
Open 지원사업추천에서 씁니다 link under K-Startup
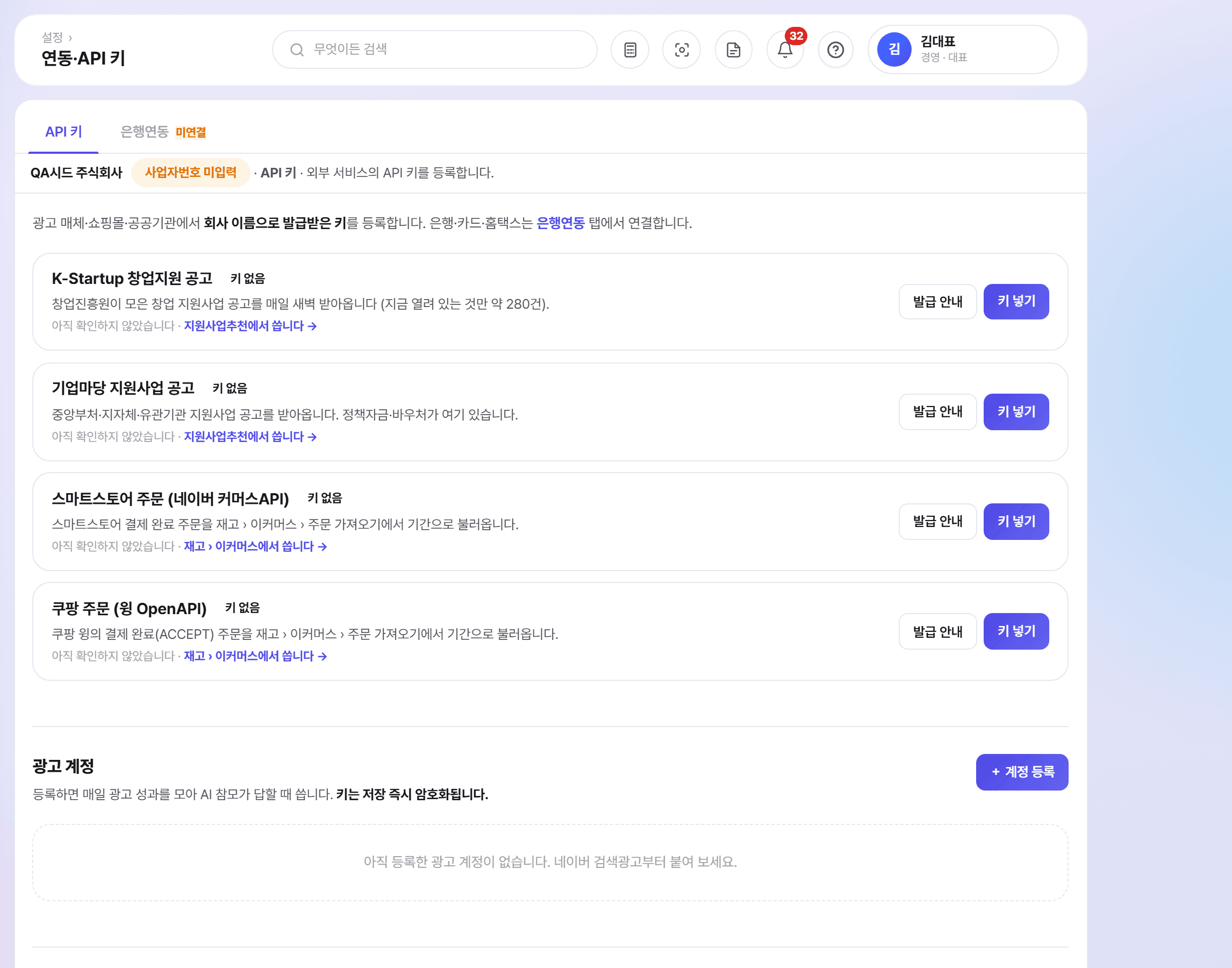click(250, 326)
